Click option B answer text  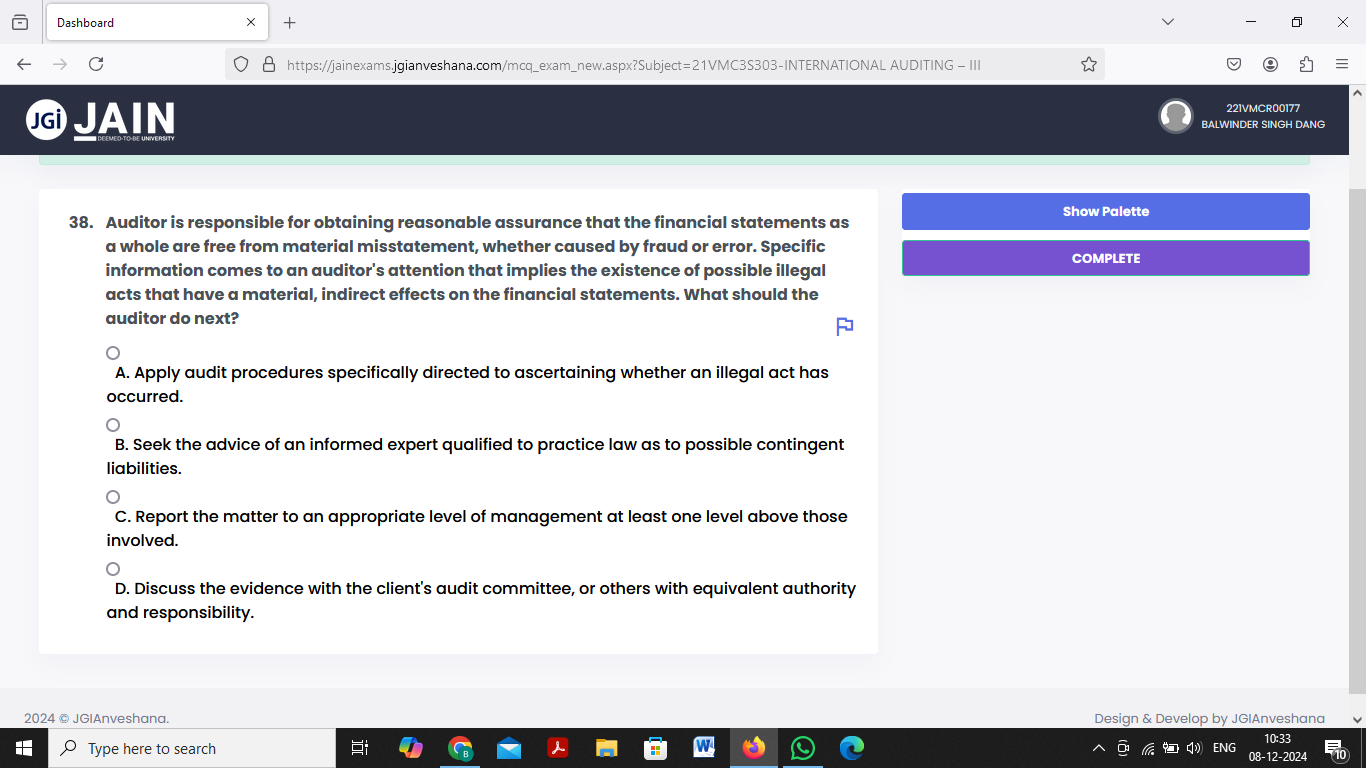(x=475, y=456)
